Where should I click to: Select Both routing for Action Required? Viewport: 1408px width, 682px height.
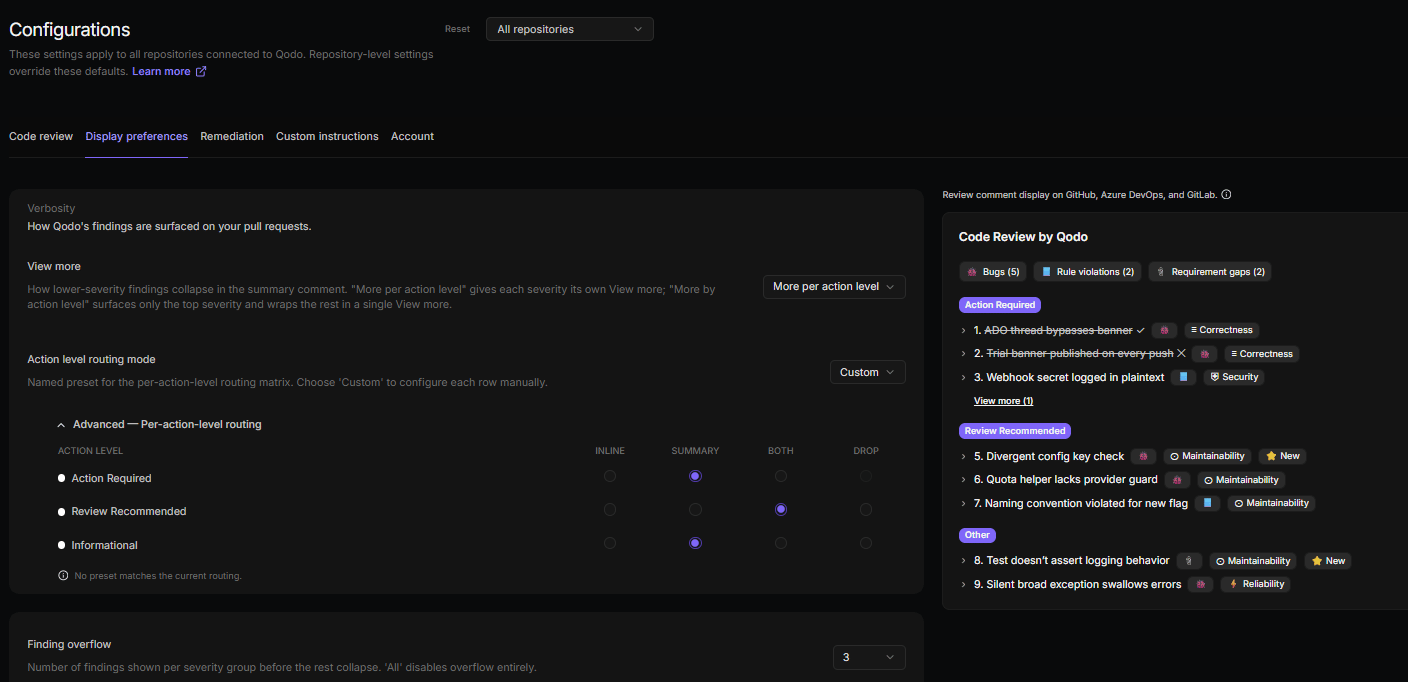click(781, 477)
